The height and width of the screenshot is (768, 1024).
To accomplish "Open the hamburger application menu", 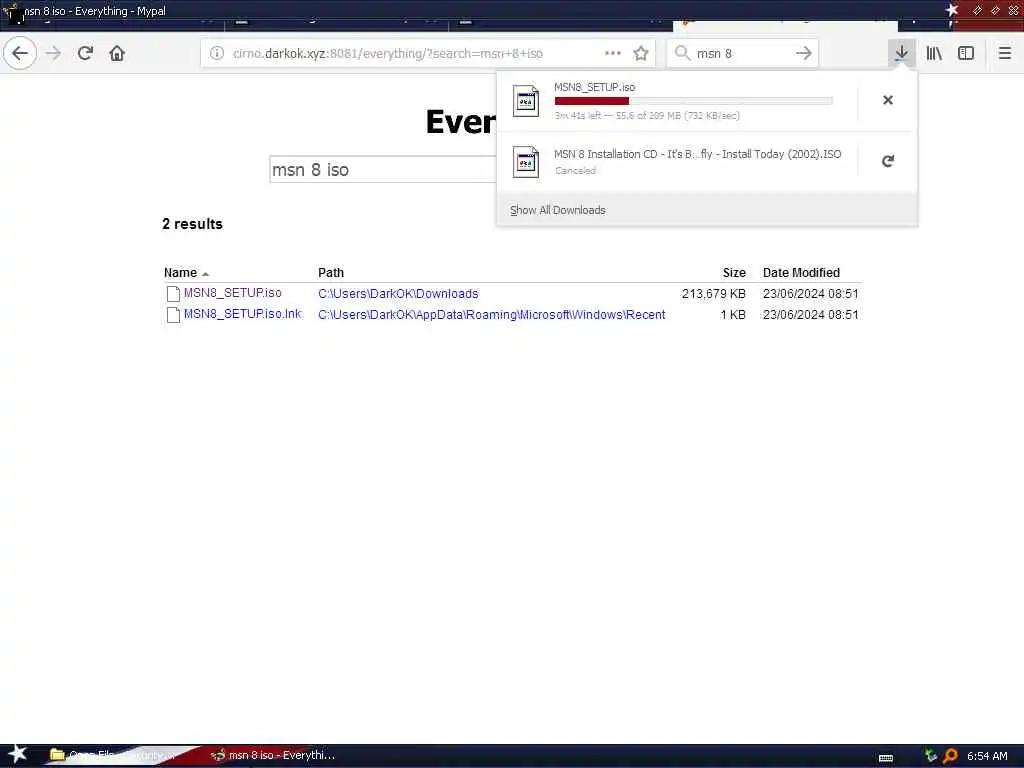I will pos(1004,53).
